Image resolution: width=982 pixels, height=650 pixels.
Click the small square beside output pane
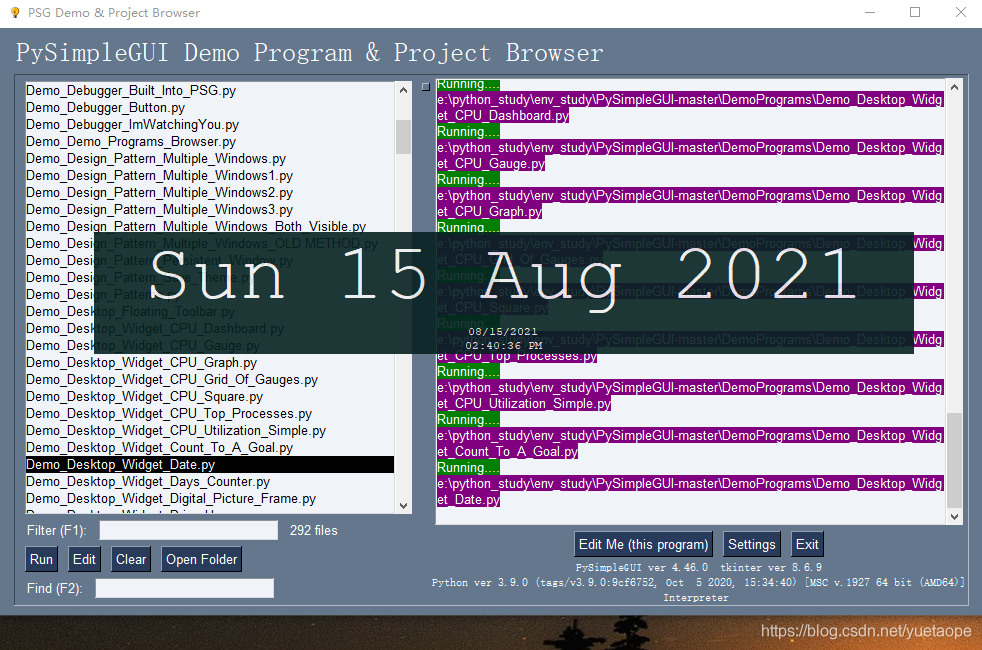pos(426,87)
